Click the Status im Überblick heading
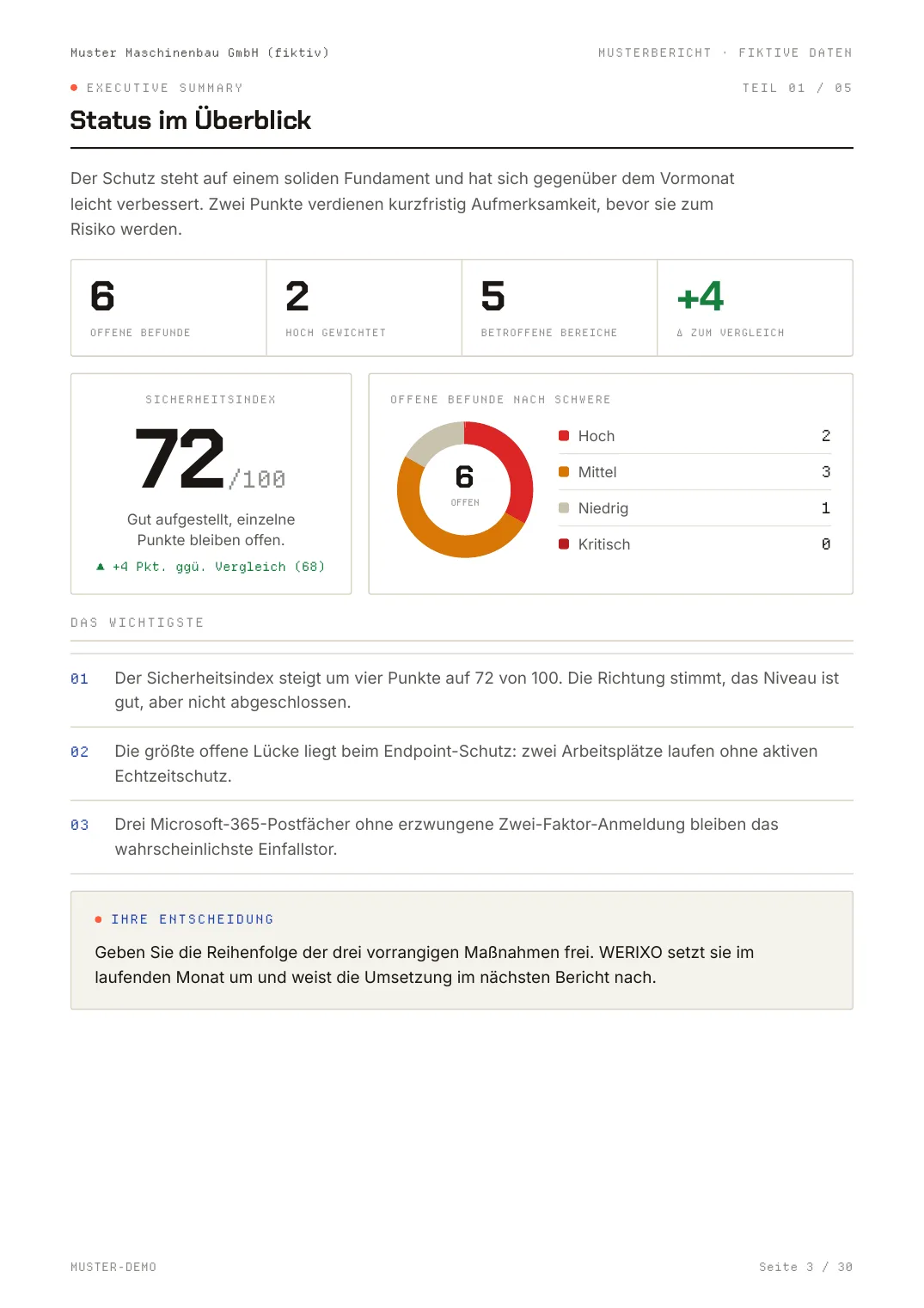Viewport: 924px width, 1308px height. [x=191, y=120]
